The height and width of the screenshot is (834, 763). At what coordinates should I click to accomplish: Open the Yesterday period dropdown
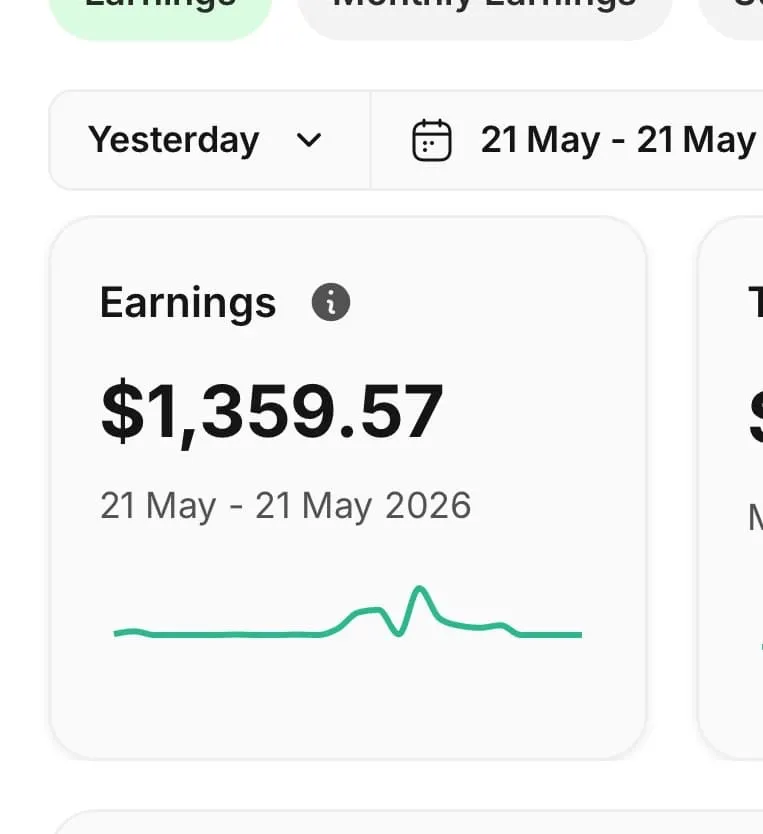[x=209, y=140]
